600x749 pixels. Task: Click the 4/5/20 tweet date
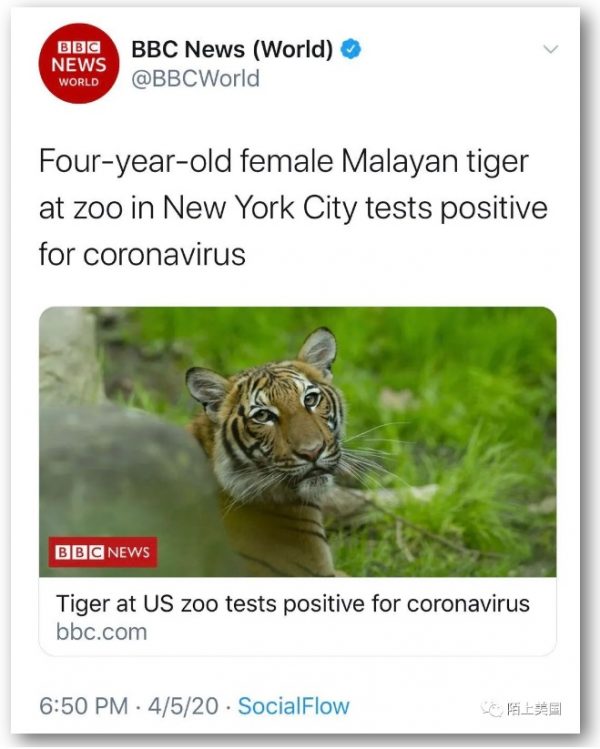(x=183, y=706)
